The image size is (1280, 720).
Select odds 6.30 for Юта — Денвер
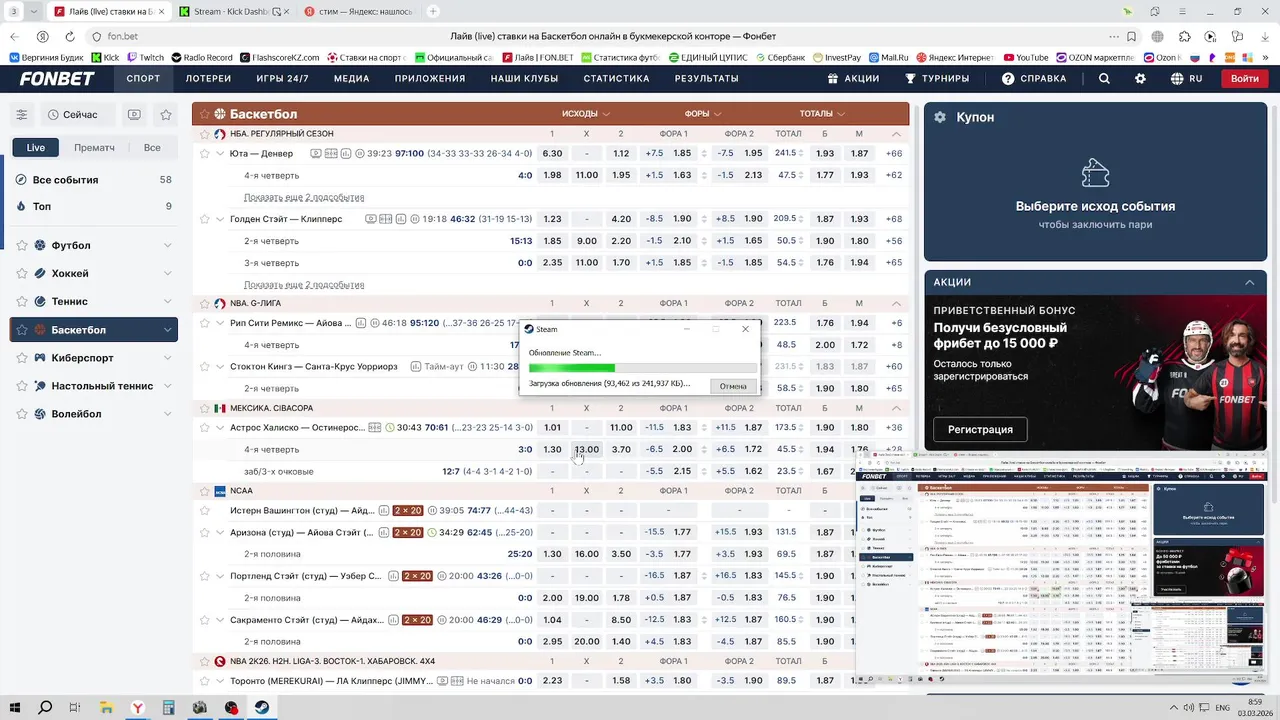pyautogui.click(x=552, y=154)
